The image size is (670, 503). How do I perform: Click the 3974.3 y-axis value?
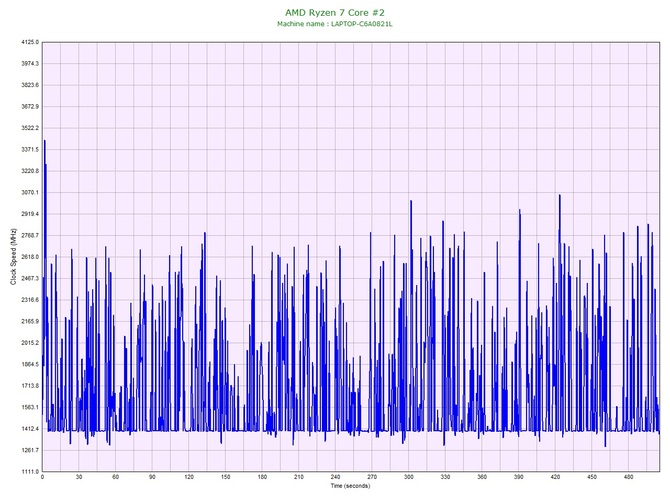(30, 64)
